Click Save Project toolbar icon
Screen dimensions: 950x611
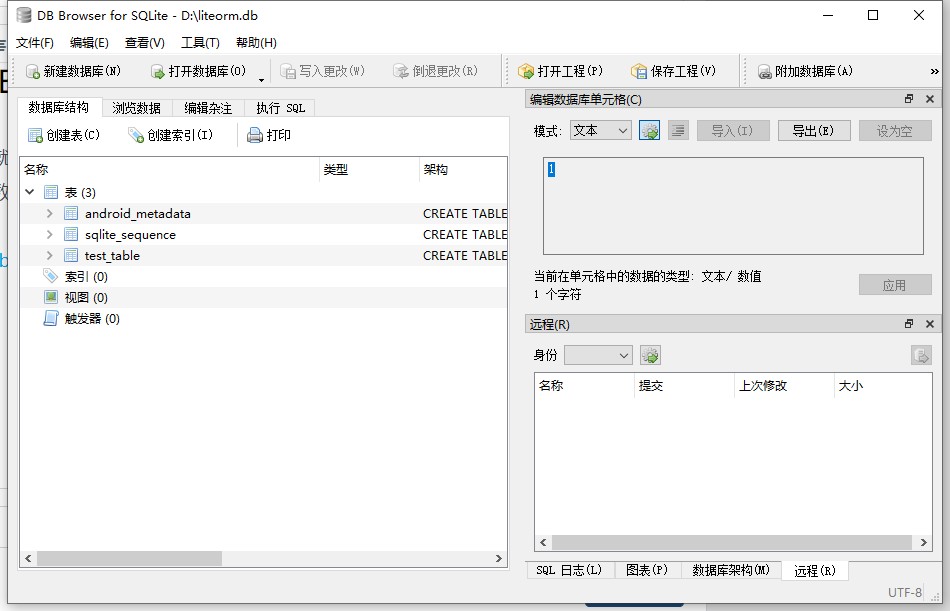[639, 72]
